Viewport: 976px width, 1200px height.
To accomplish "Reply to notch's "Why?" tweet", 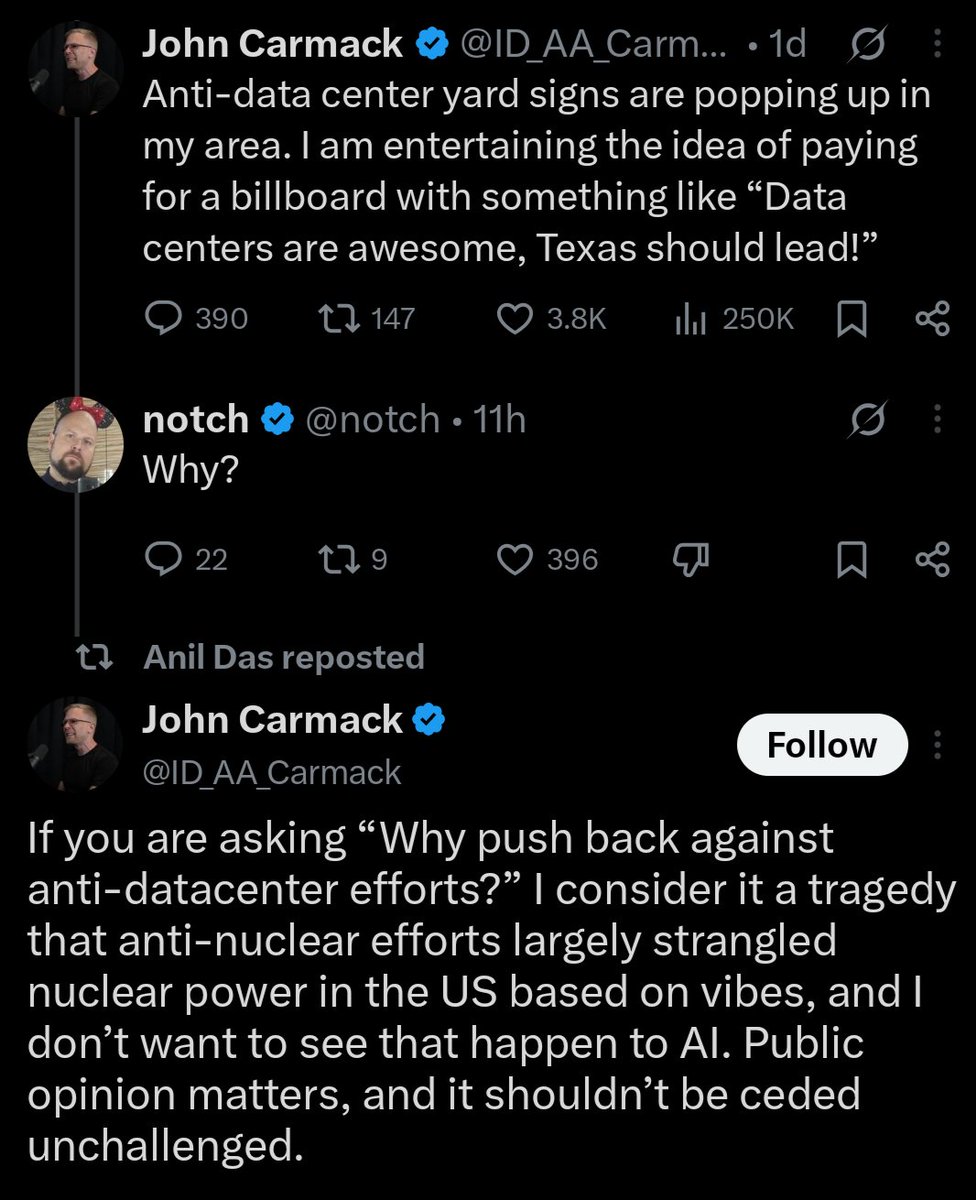I will coord(186,560).
